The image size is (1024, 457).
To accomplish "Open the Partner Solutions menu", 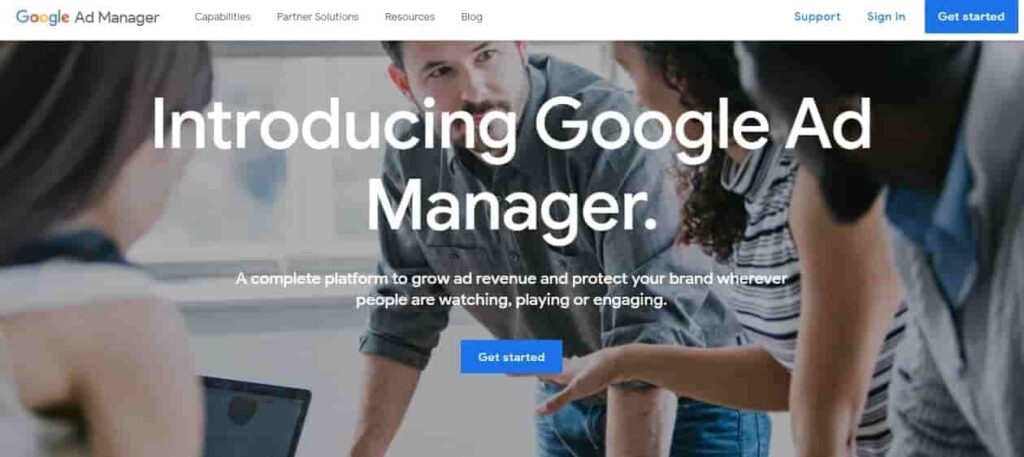I will [x=317, y=17].
